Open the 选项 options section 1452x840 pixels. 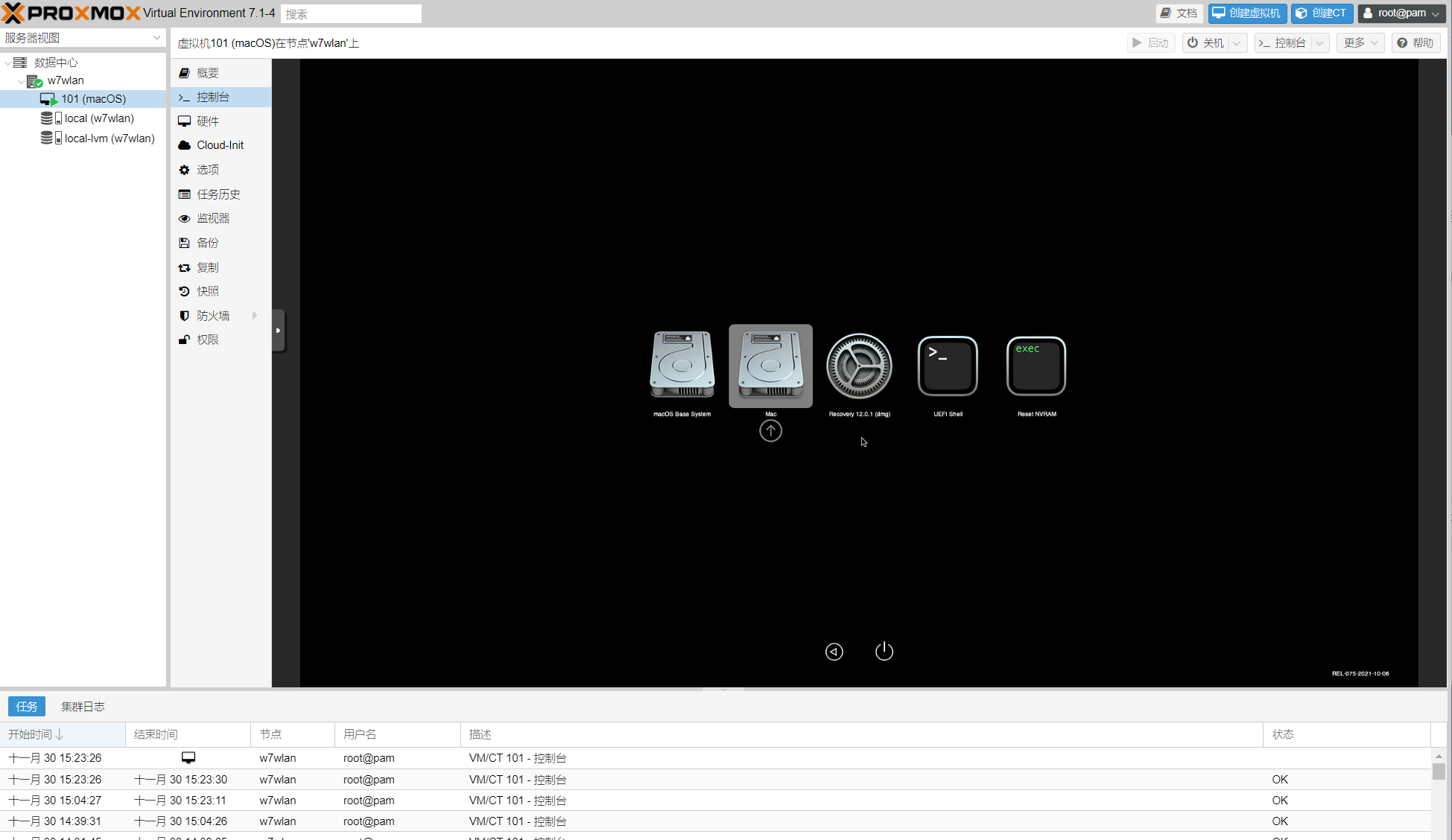tap(221, 170)
